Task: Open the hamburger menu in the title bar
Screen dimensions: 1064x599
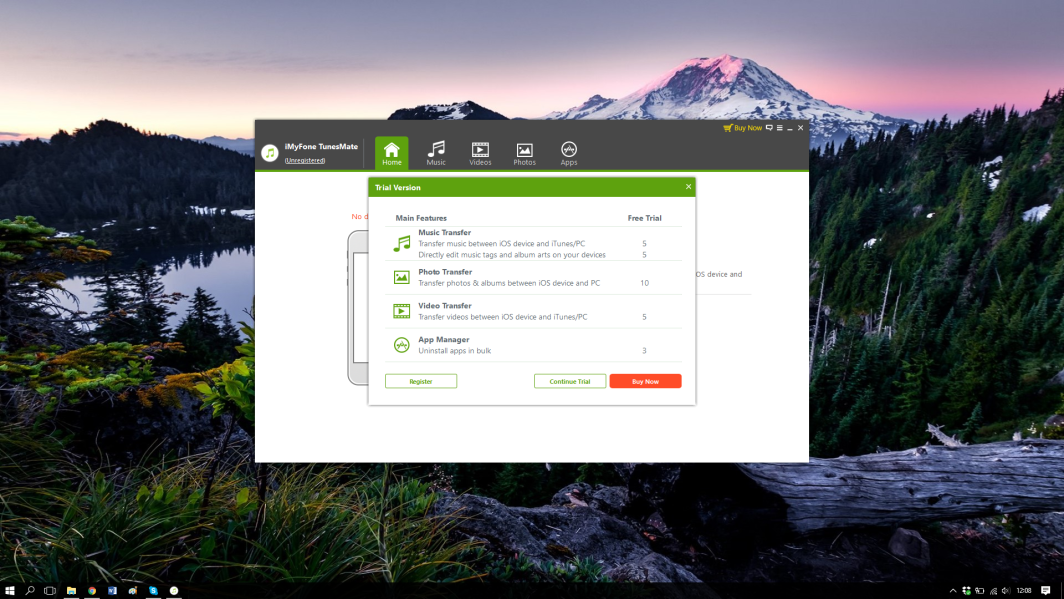Action: click(780, 128)
